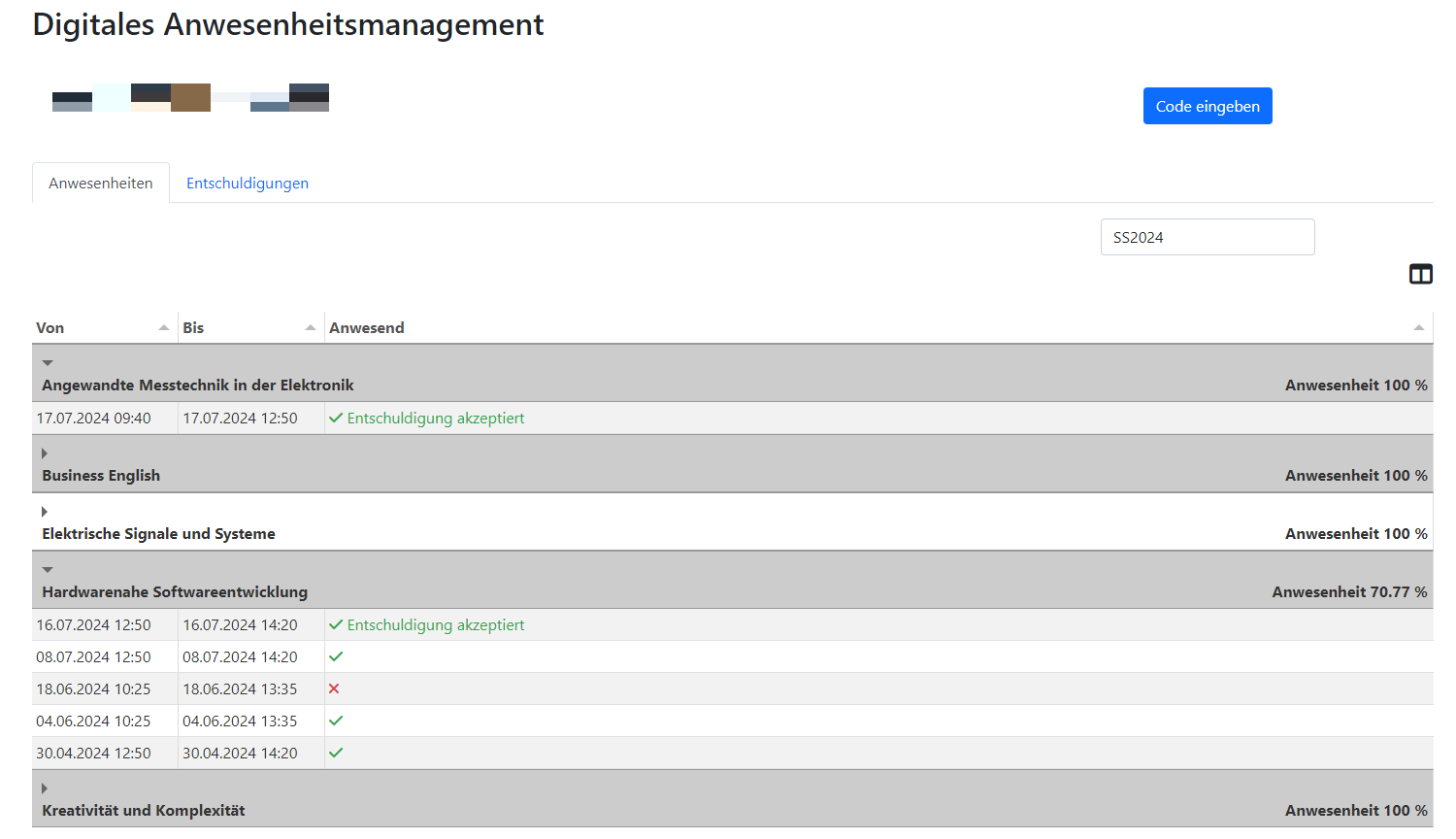This screenshot has width=1456, height=839.
Task: Expand the Business English group
Action: click(45, 453)
